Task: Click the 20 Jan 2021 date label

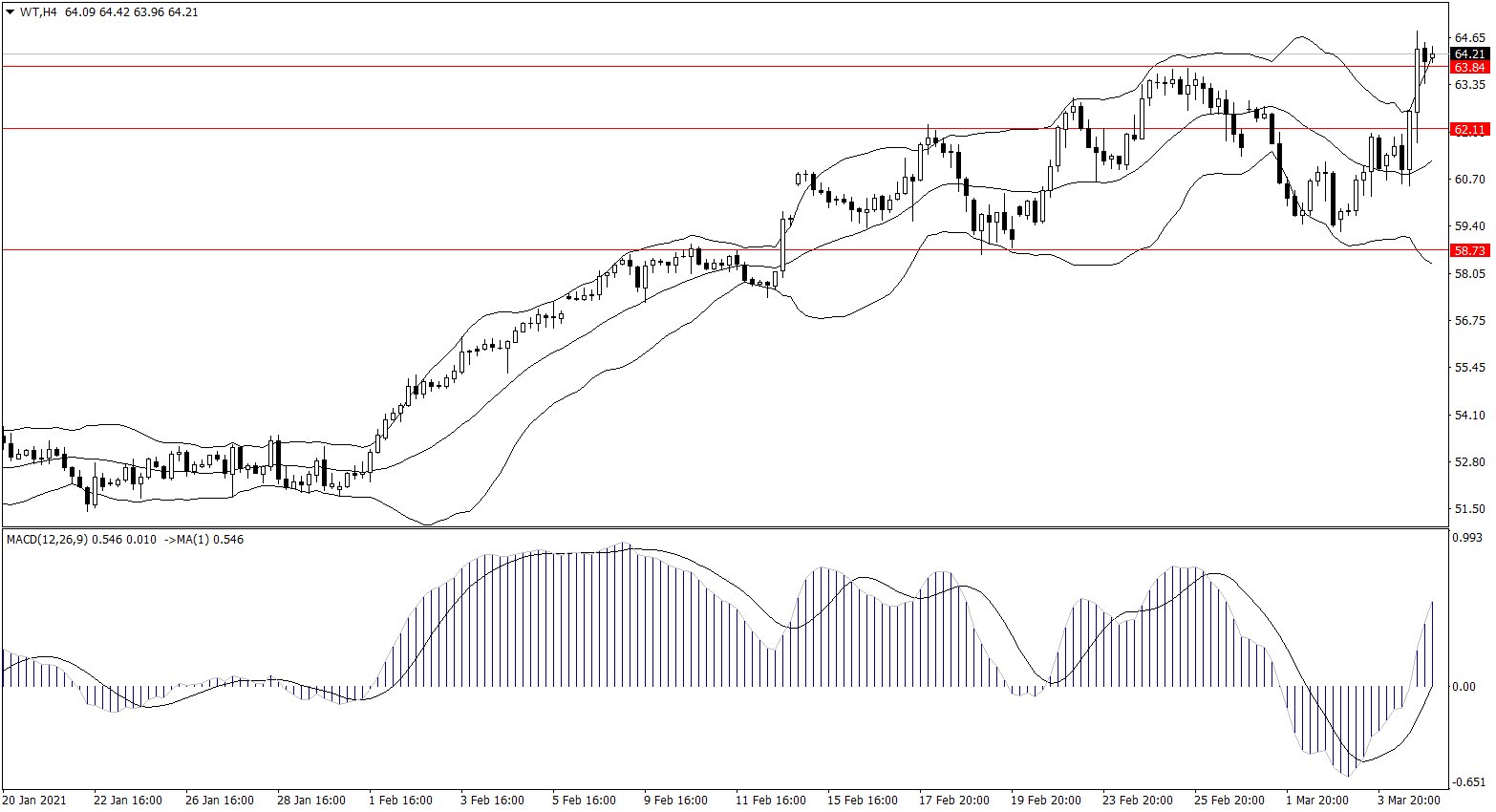Action: [x=34, y=801]
